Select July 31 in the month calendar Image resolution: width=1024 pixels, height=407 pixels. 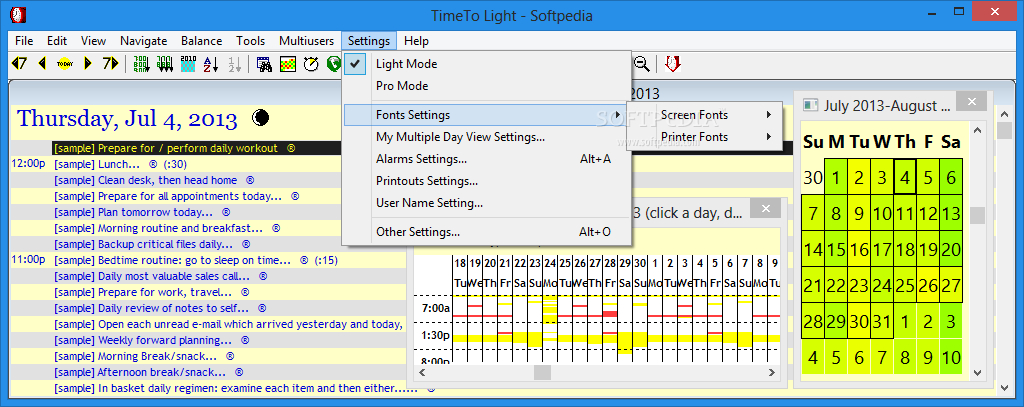coord(882,321)
